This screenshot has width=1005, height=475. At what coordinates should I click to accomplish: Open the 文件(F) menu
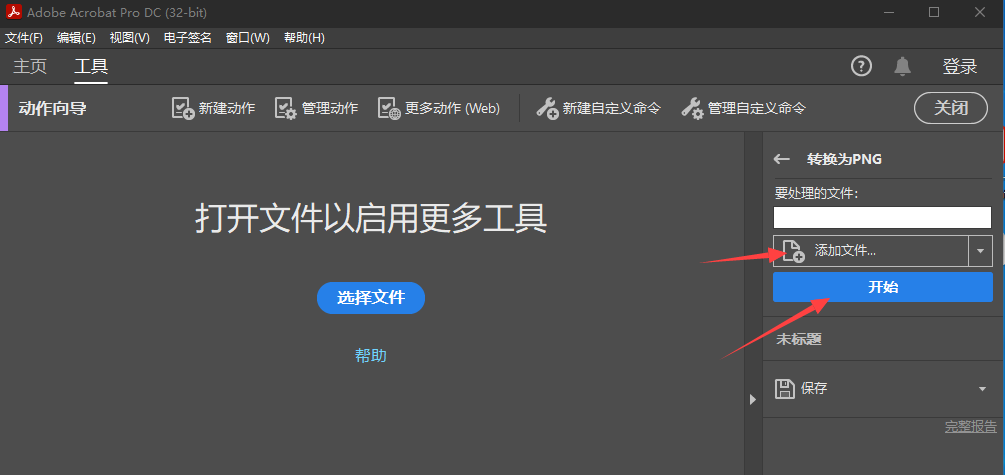coord(24,38)
